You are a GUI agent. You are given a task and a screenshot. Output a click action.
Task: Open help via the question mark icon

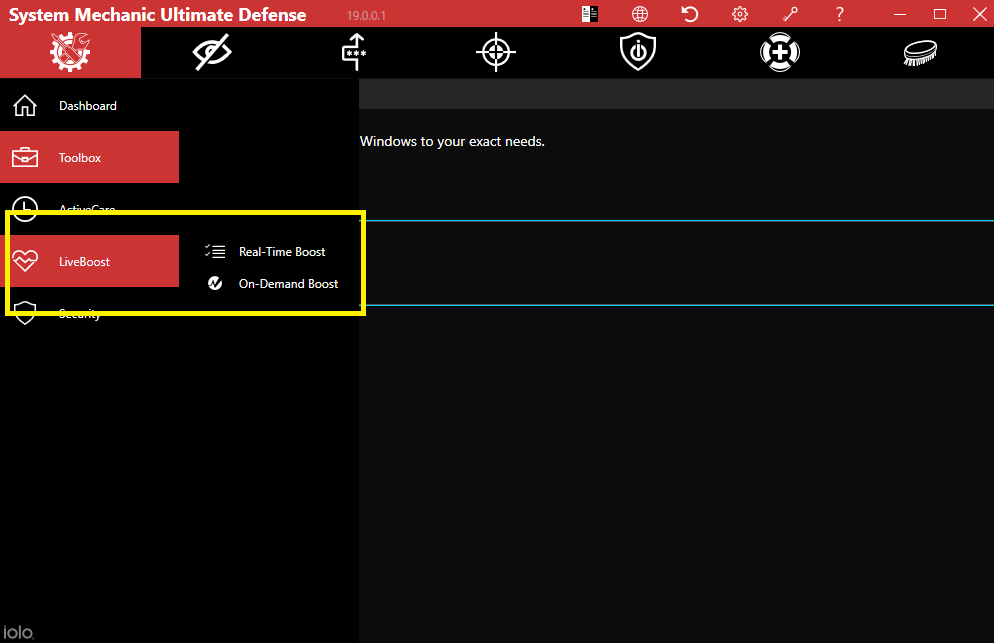coord(839,14)
